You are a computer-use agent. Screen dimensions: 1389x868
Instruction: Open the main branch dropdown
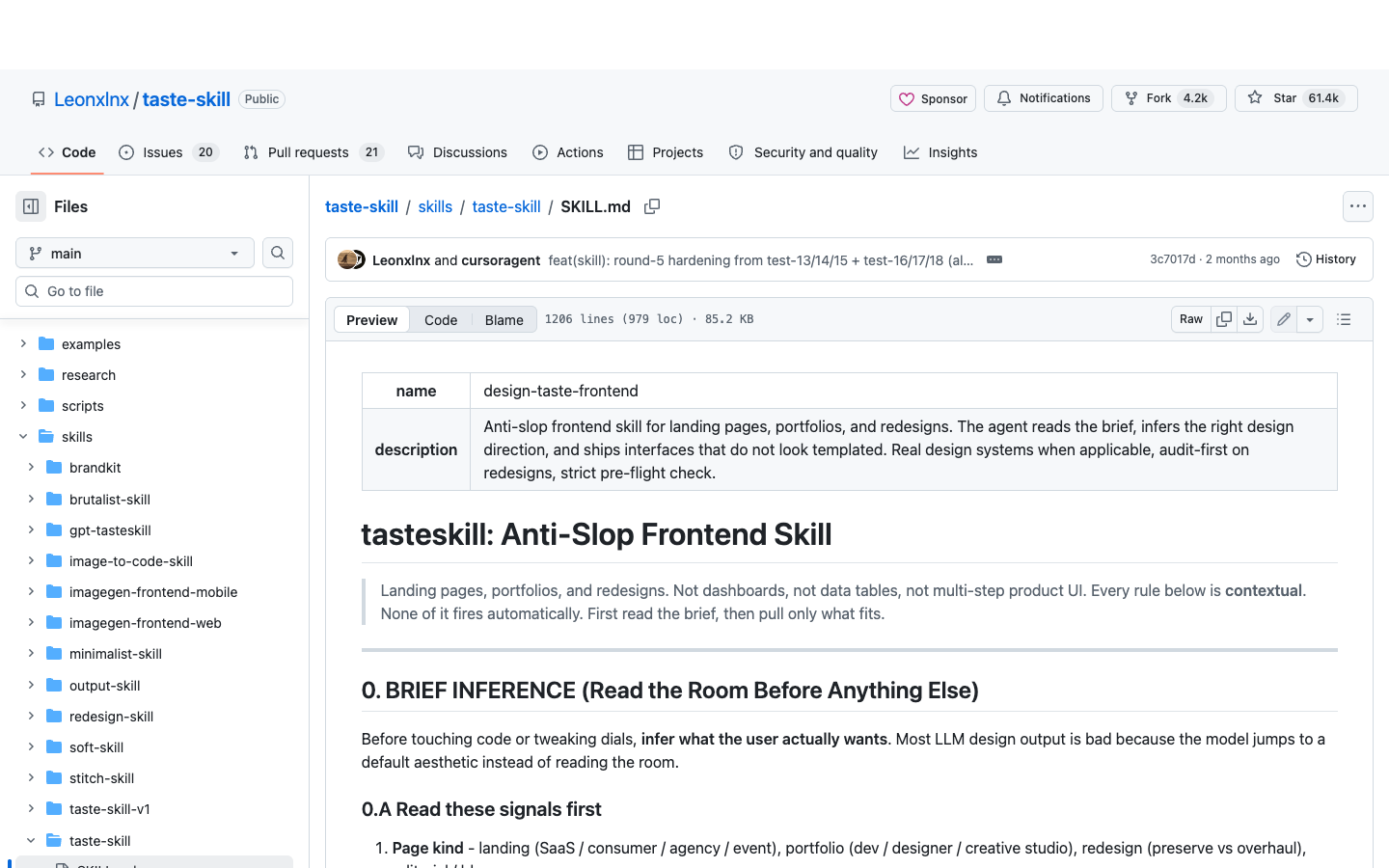(135, 253)
